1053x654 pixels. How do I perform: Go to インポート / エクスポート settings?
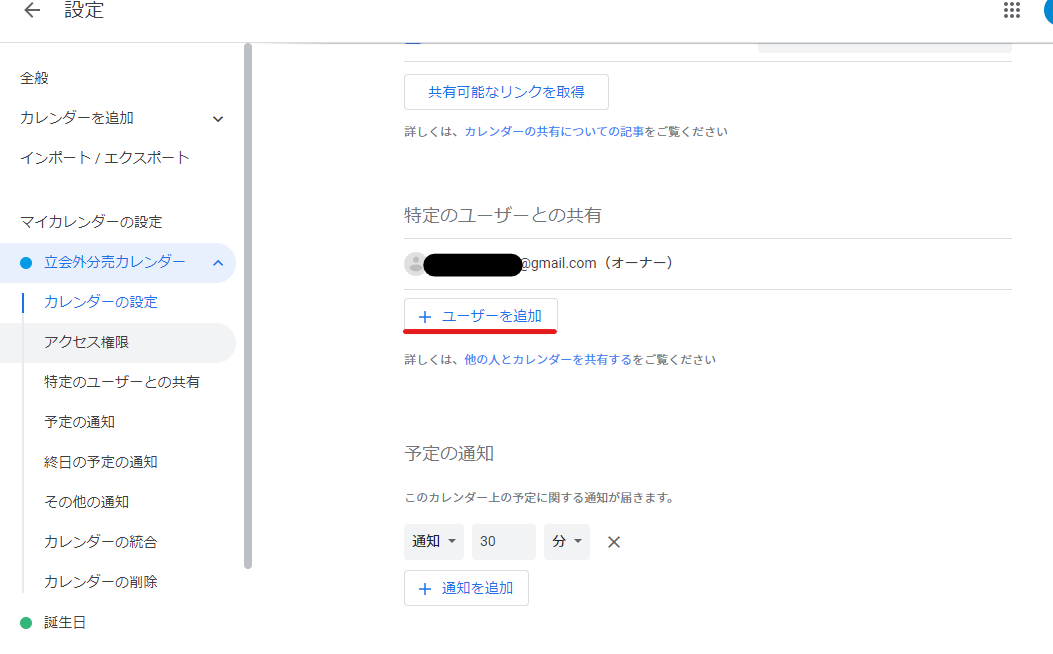pos(104,158)
